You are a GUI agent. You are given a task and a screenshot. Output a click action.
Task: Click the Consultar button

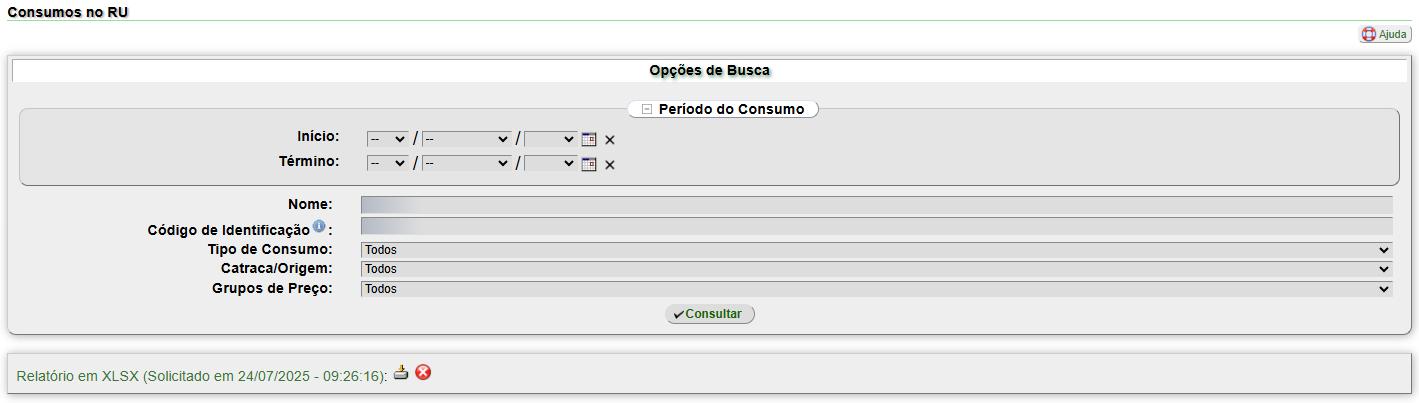pyautogui.click(x=710, y=314)
